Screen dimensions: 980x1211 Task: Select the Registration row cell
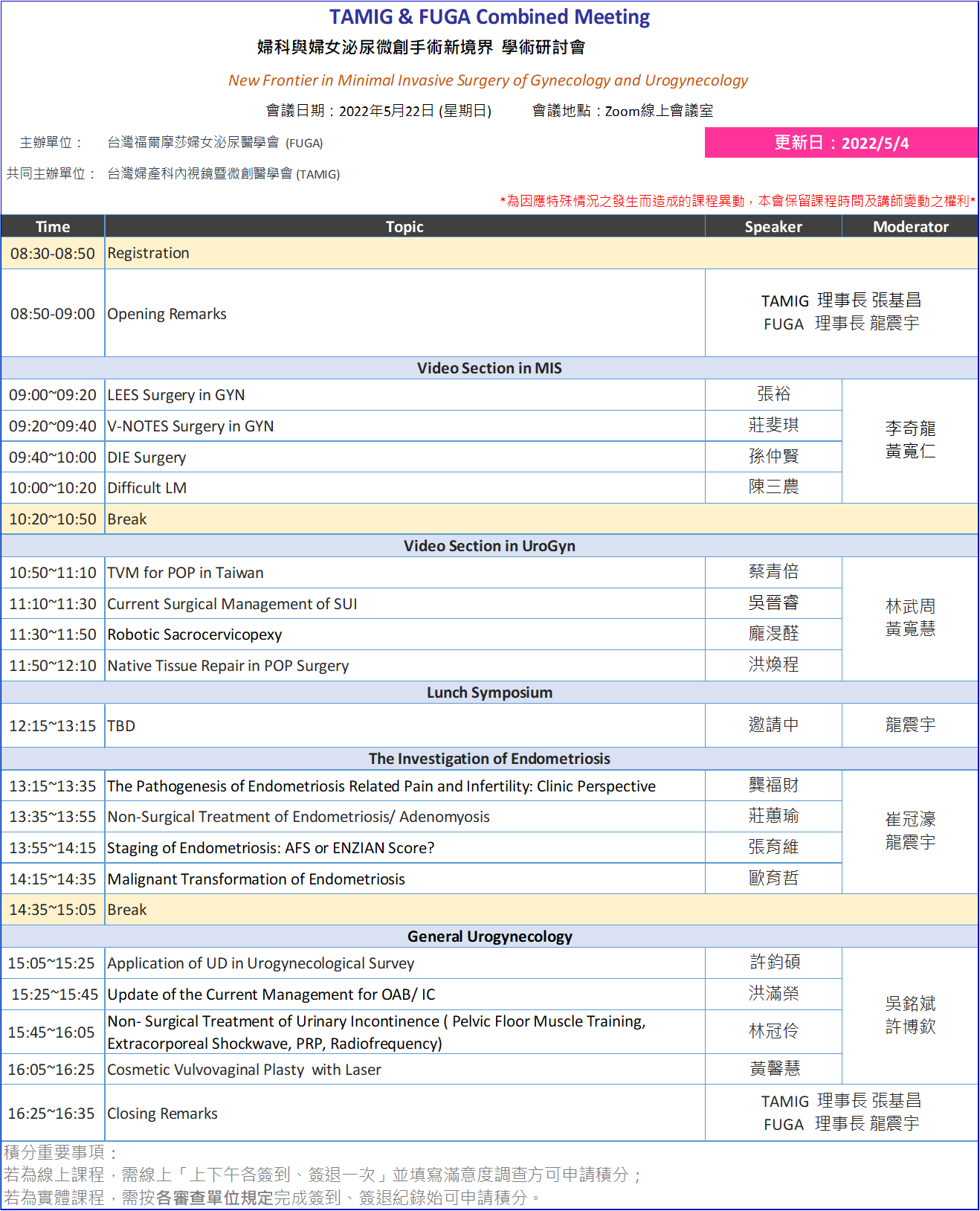pos(149,254)
